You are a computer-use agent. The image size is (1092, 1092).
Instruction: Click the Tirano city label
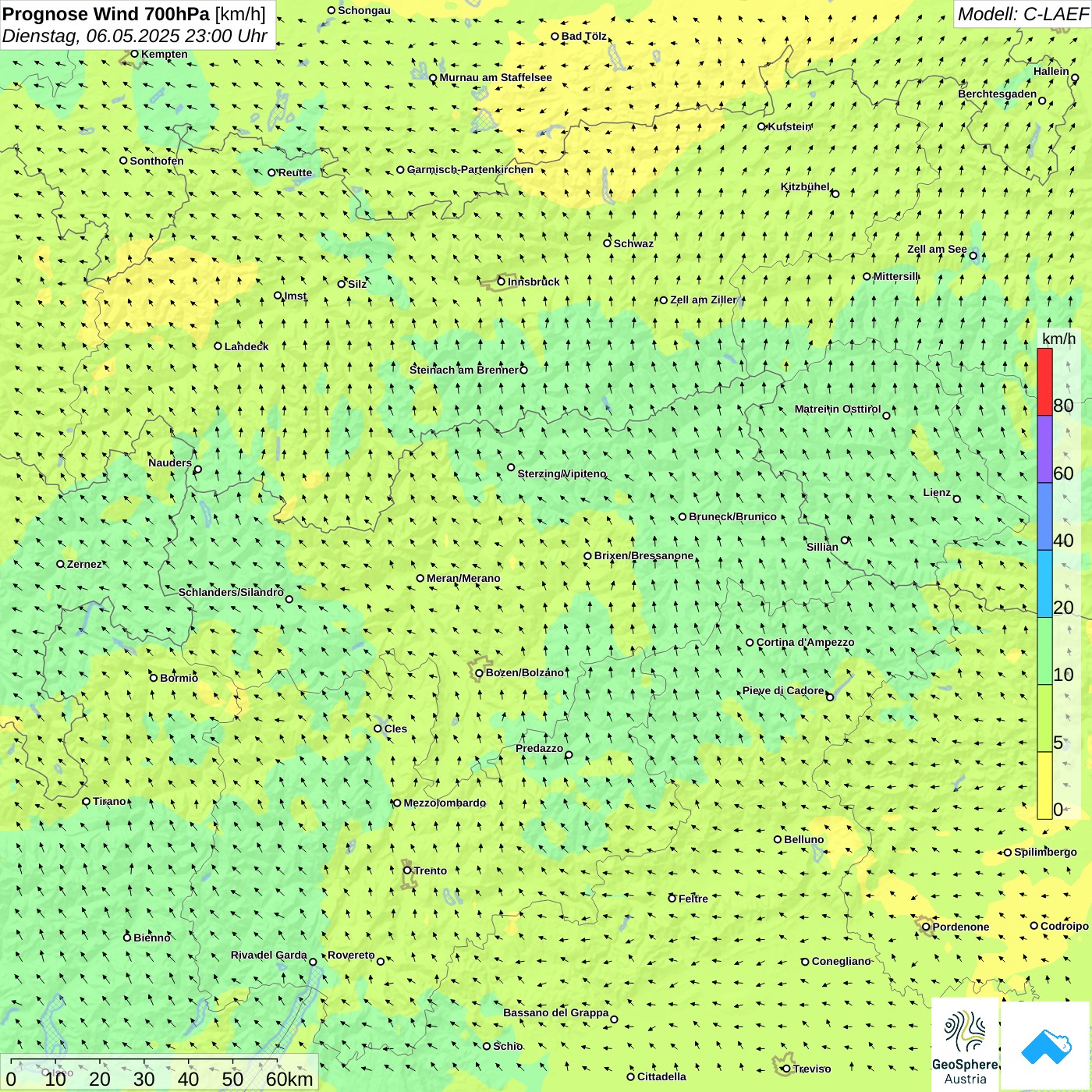point(109,801)
